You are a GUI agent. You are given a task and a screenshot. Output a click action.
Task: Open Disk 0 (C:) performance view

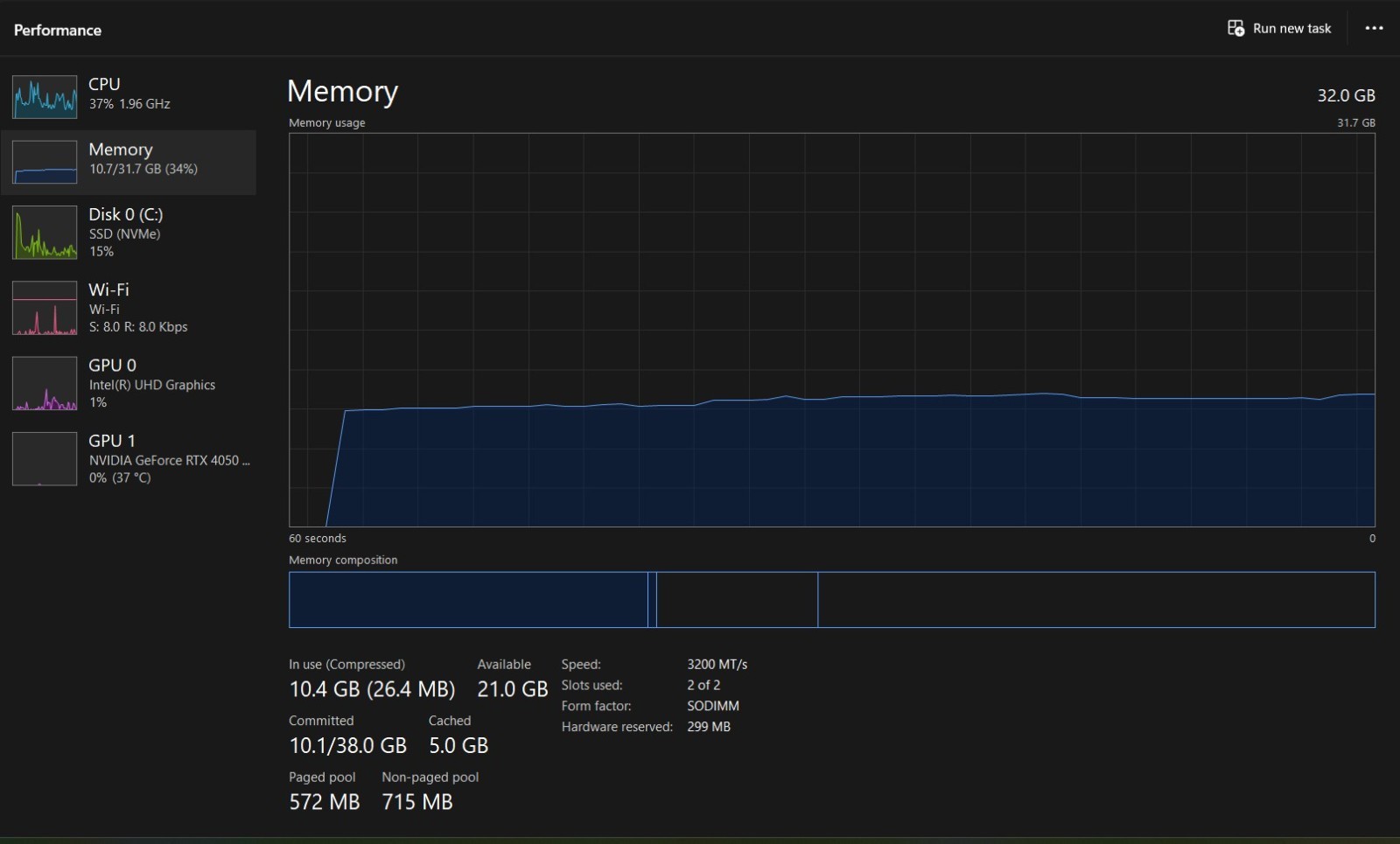coord(129,233)
